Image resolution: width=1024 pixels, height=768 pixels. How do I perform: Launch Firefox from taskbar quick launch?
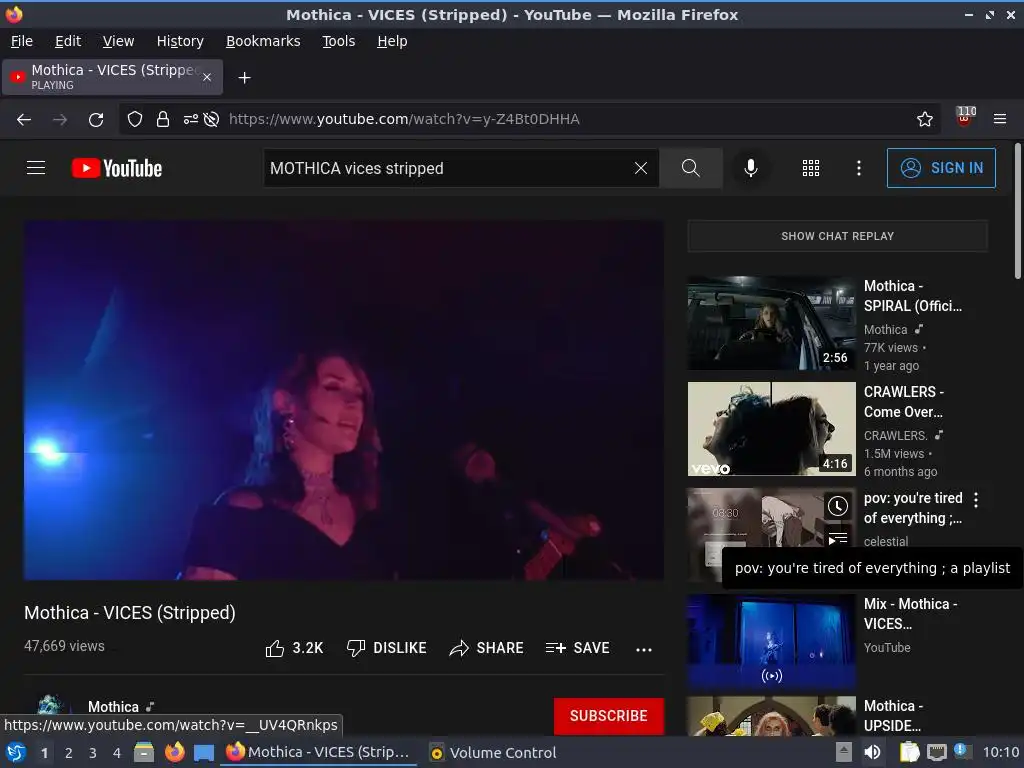click(174, 752)
